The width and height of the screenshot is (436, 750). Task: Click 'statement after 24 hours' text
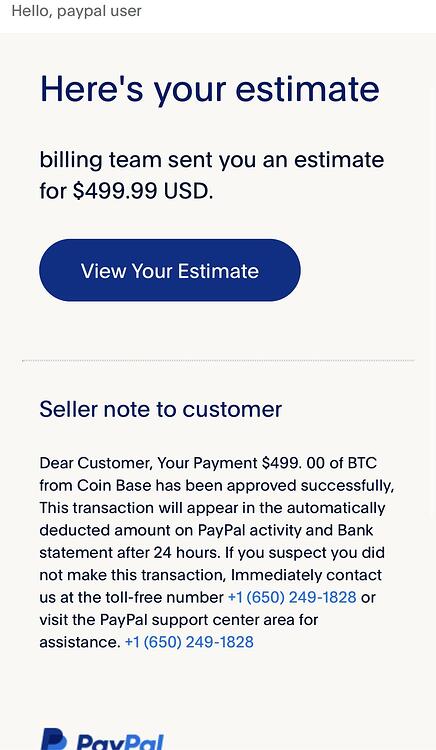pyautogui.click(x=130, y=552)
